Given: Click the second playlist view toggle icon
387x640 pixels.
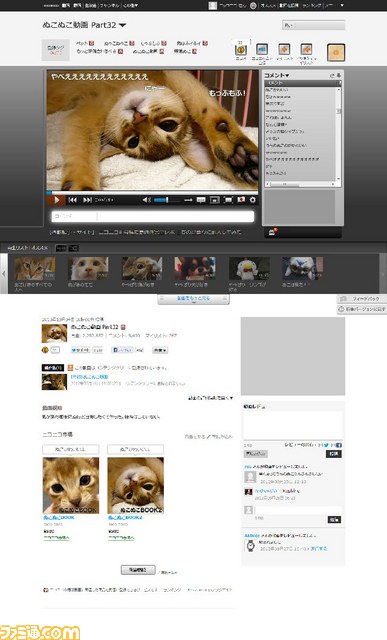Looking at the screenshot, I should coord(73,248).
